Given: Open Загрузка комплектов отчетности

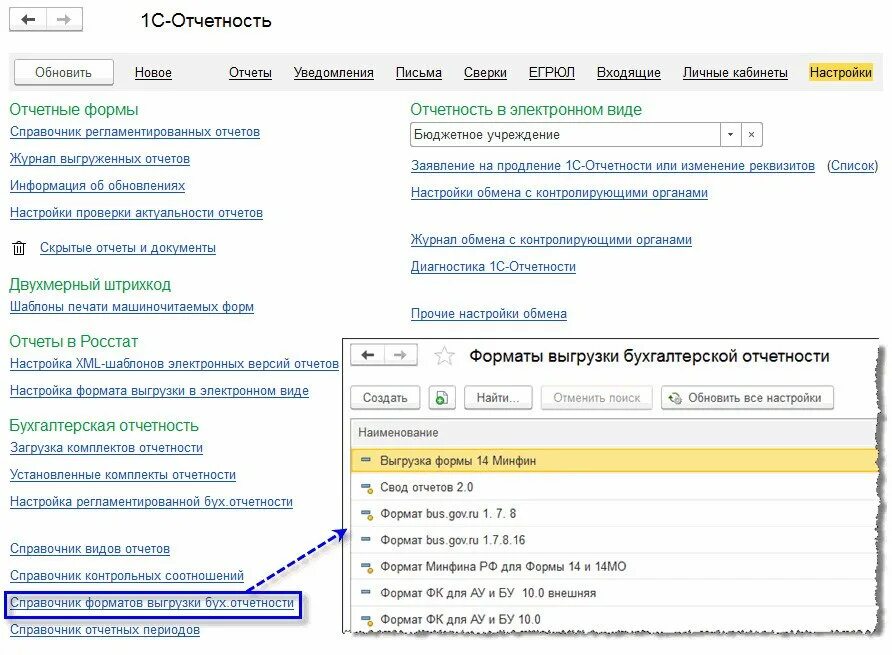Looking at the screenshot, I should click(x=106, y=448).
